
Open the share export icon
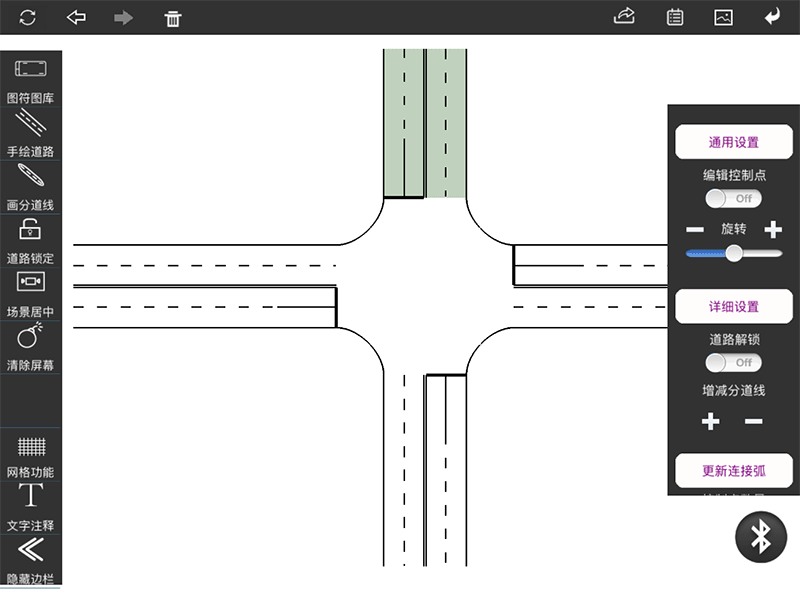(x=625, y=17)
